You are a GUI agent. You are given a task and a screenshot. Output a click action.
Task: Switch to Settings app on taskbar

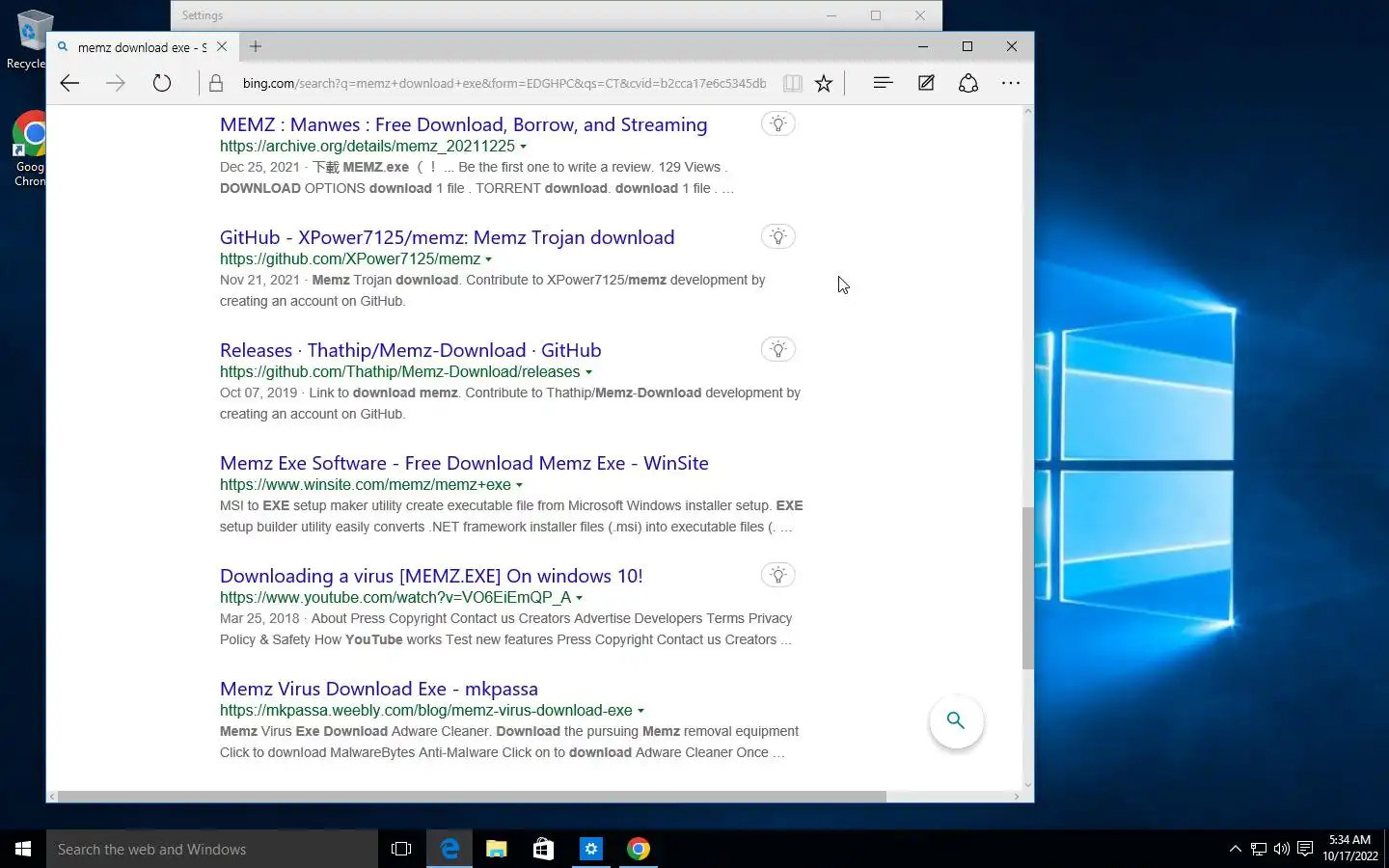590,849
